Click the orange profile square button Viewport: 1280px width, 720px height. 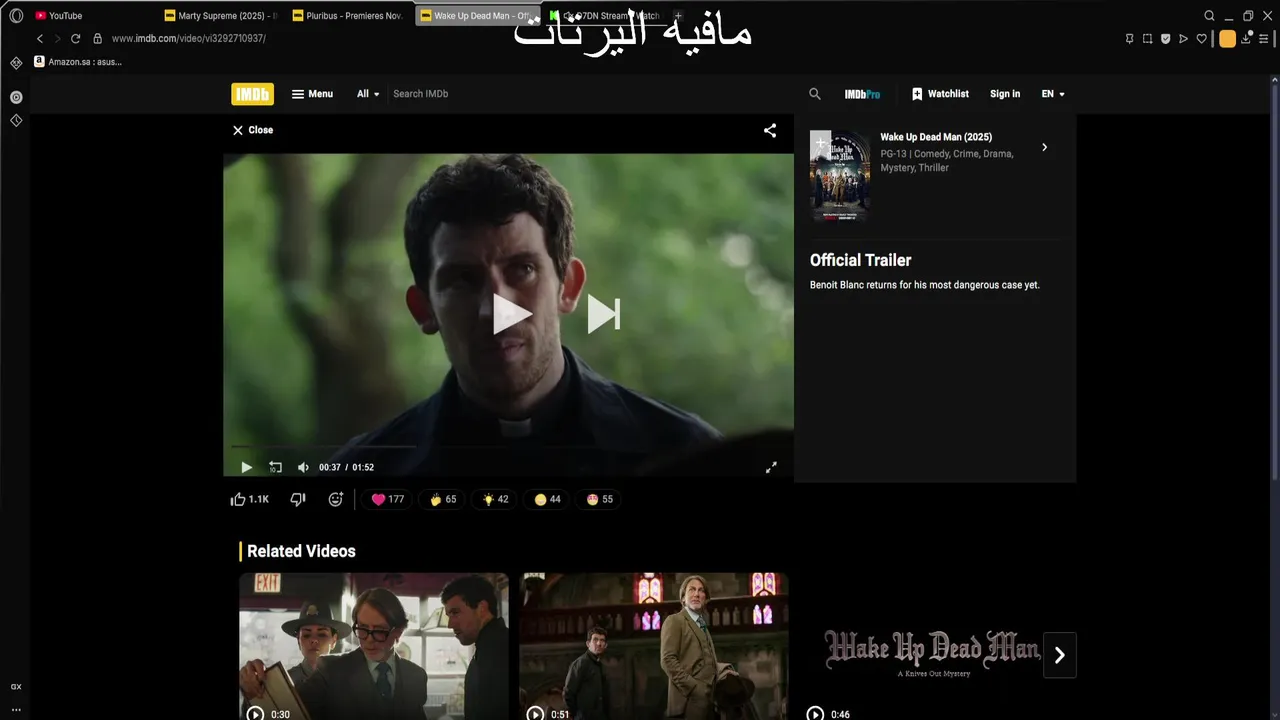(1227, 39)
